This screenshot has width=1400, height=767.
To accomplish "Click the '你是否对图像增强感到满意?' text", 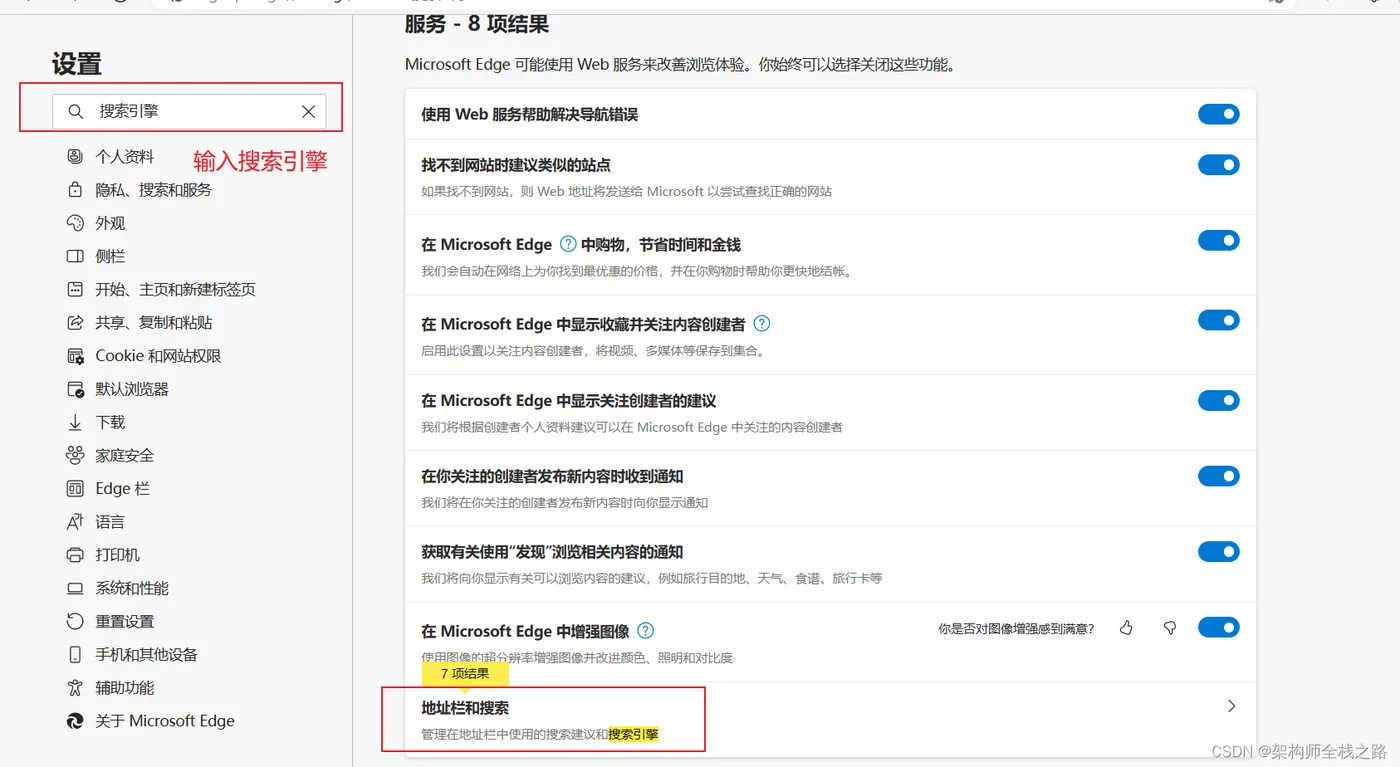I will (x=1016, y=629).
